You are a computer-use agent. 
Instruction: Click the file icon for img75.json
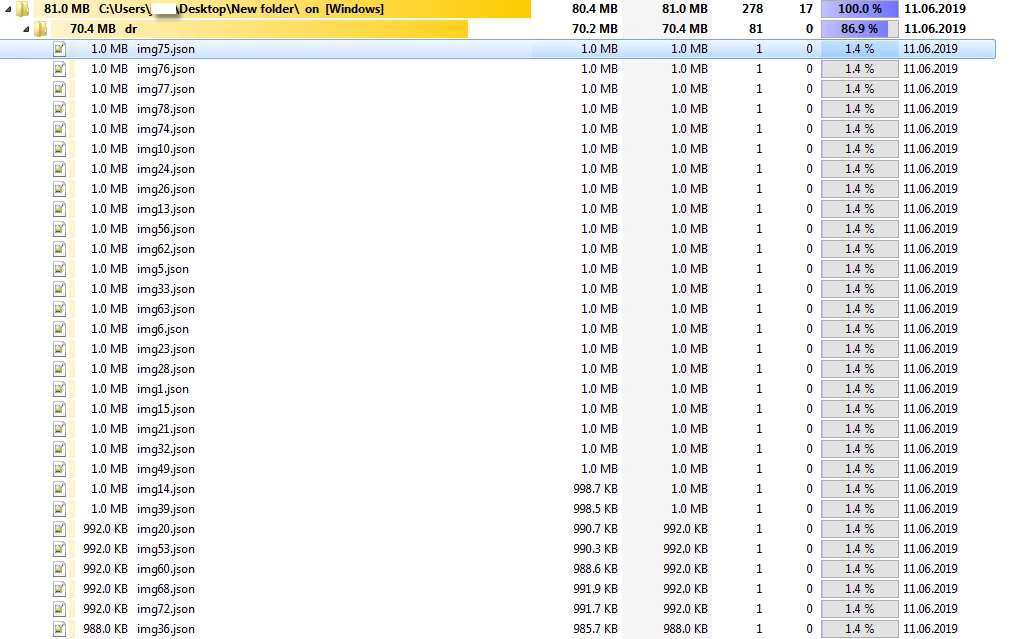[60, 49]
